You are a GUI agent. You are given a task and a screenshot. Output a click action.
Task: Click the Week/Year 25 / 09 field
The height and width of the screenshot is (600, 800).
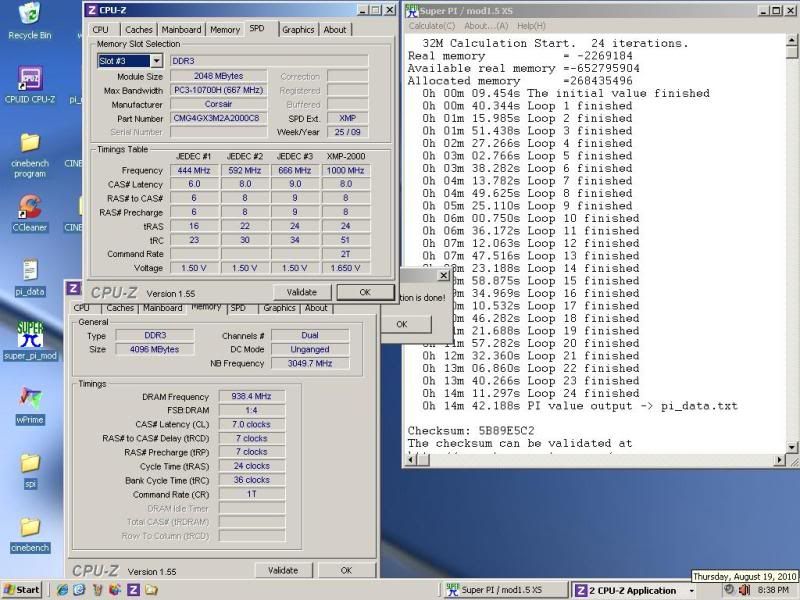347,132
